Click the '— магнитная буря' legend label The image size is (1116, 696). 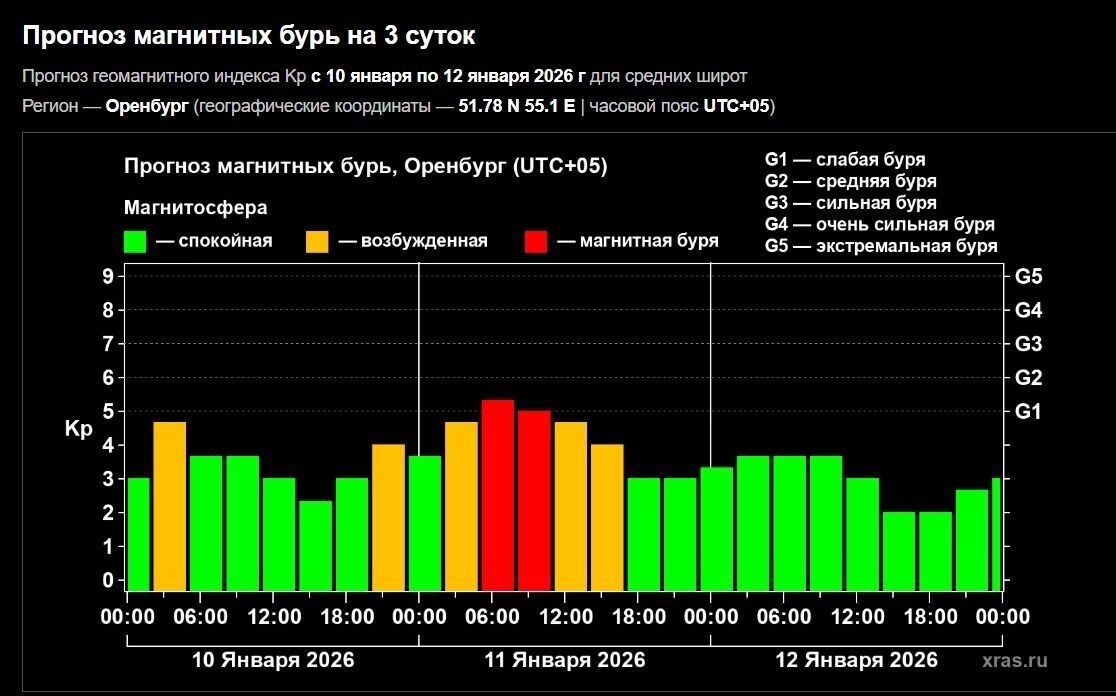638,241
